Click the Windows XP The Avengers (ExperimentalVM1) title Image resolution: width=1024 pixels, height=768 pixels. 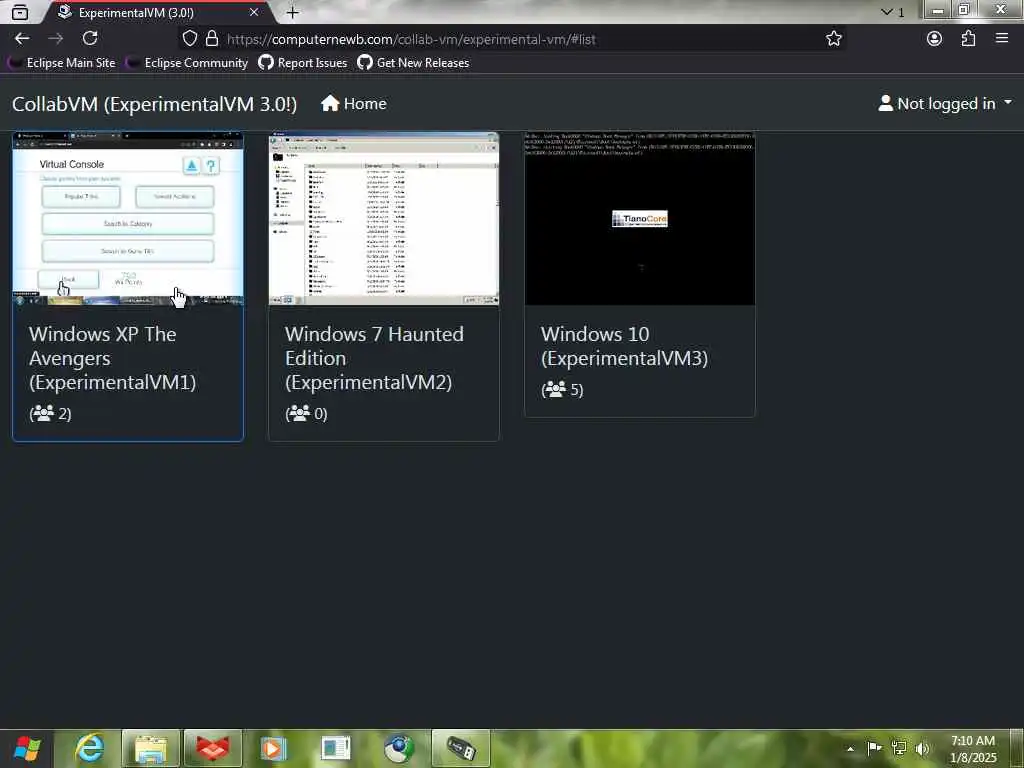[x=112, y=358]
